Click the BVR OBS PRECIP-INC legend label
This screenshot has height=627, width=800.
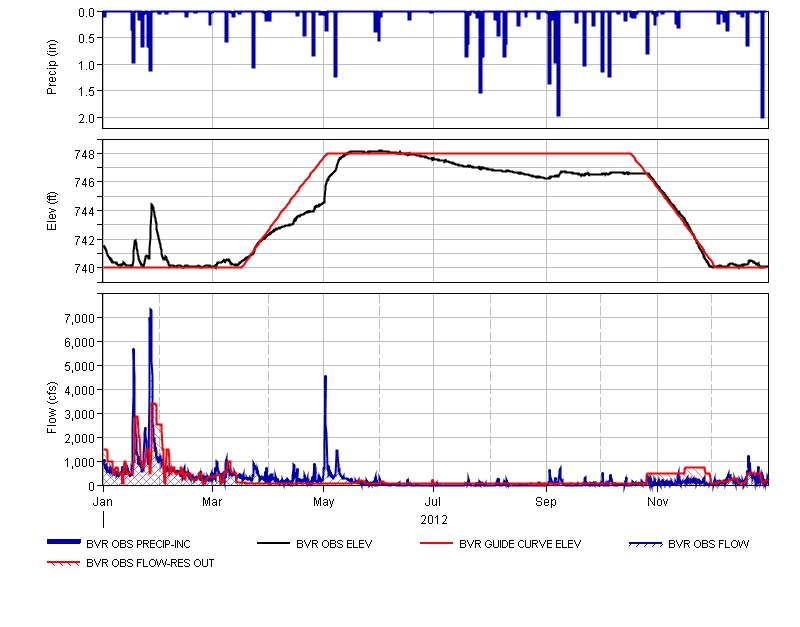click(x=138, y=544)
